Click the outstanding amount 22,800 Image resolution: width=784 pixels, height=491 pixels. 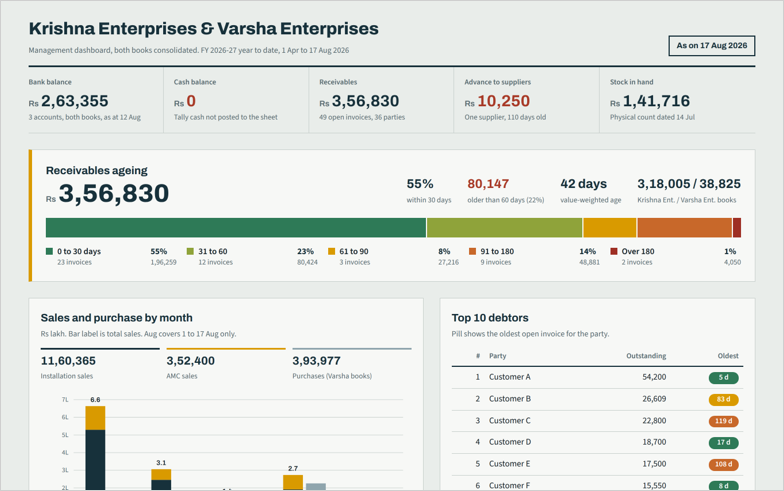pos(654,421)
